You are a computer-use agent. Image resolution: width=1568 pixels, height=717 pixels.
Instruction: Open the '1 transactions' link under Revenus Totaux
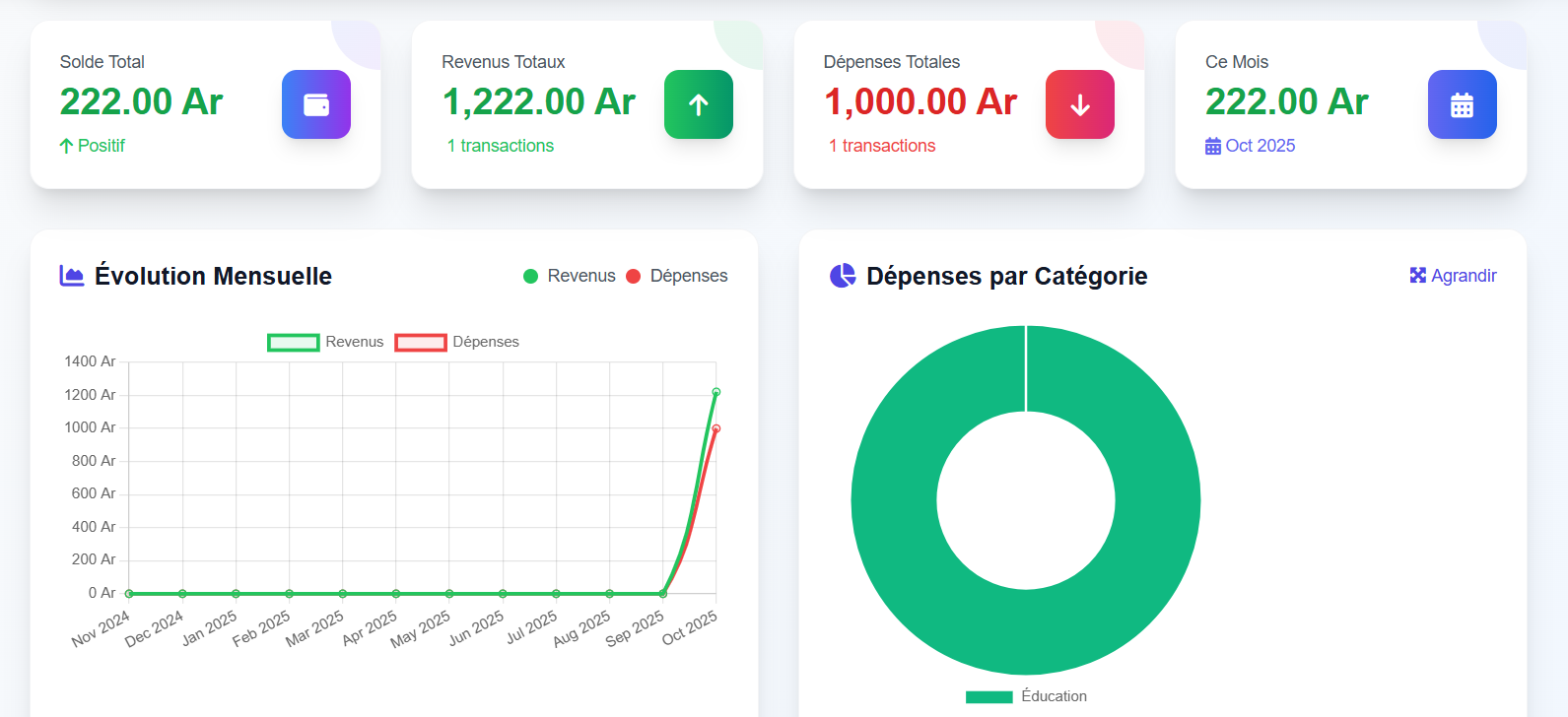pyautogui.click(x=501, y=146)
